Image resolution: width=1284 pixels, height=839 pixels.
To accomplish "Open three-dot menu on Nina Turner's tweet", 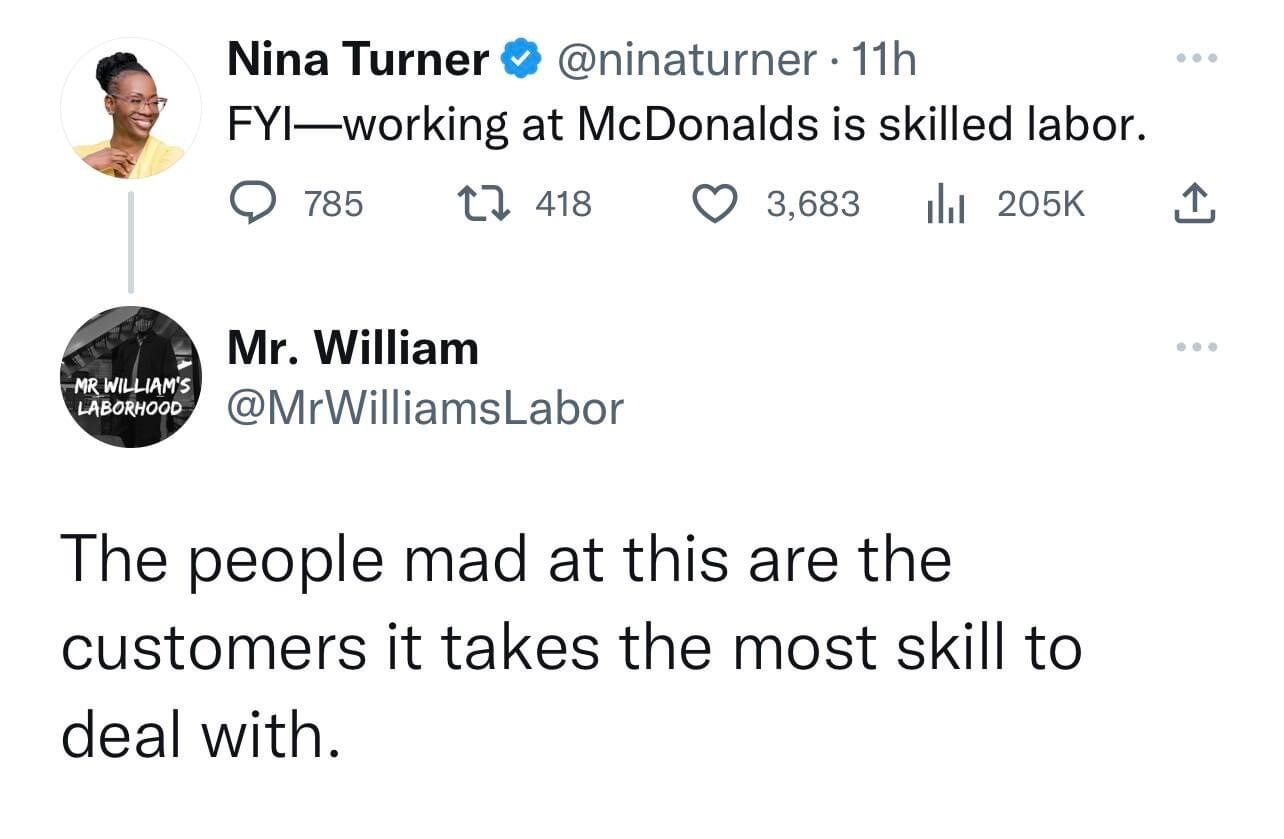I will (1196, 59).
